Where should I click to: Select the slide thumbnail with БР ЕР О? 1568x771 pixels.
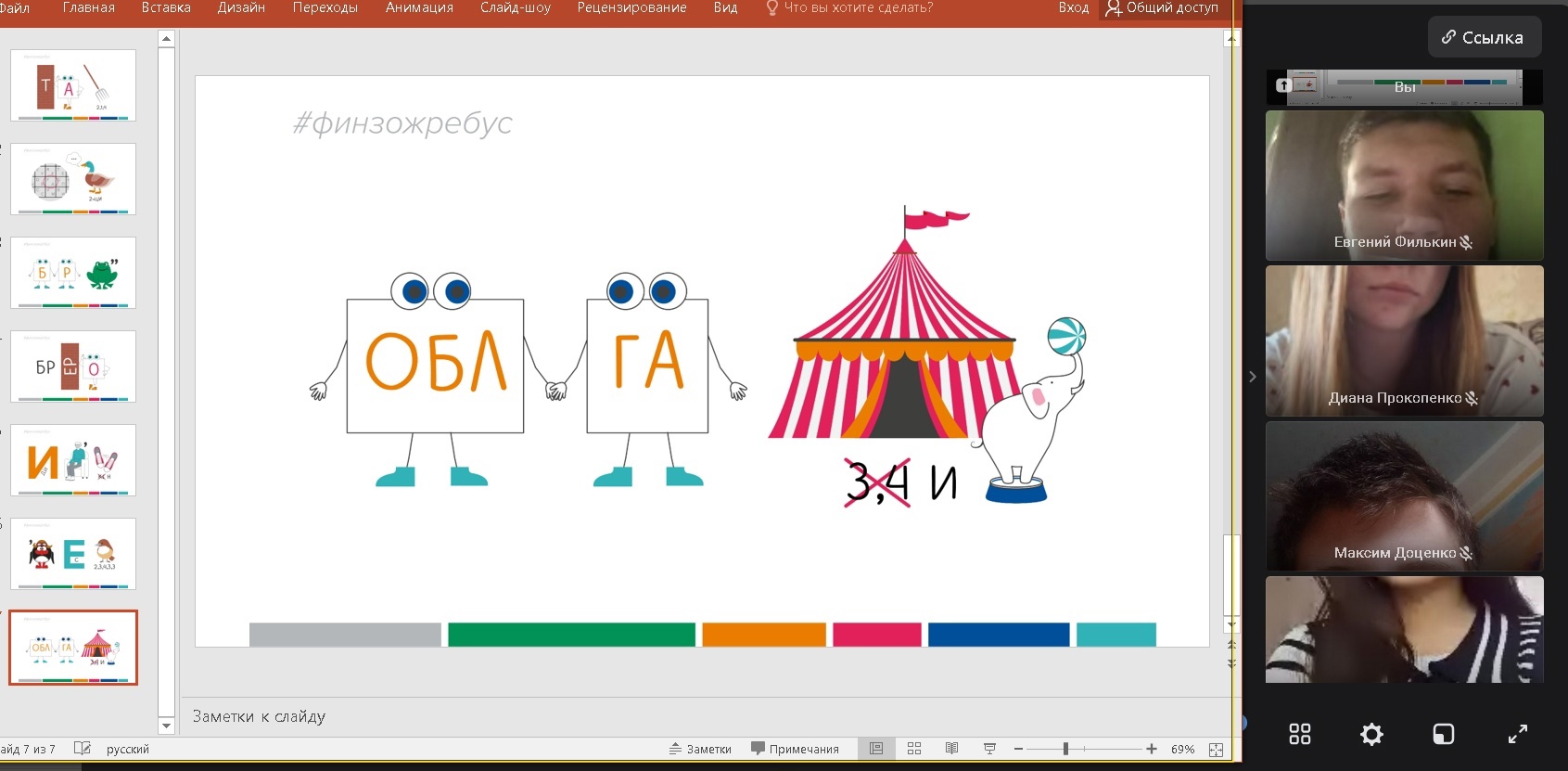coord(73,366)
